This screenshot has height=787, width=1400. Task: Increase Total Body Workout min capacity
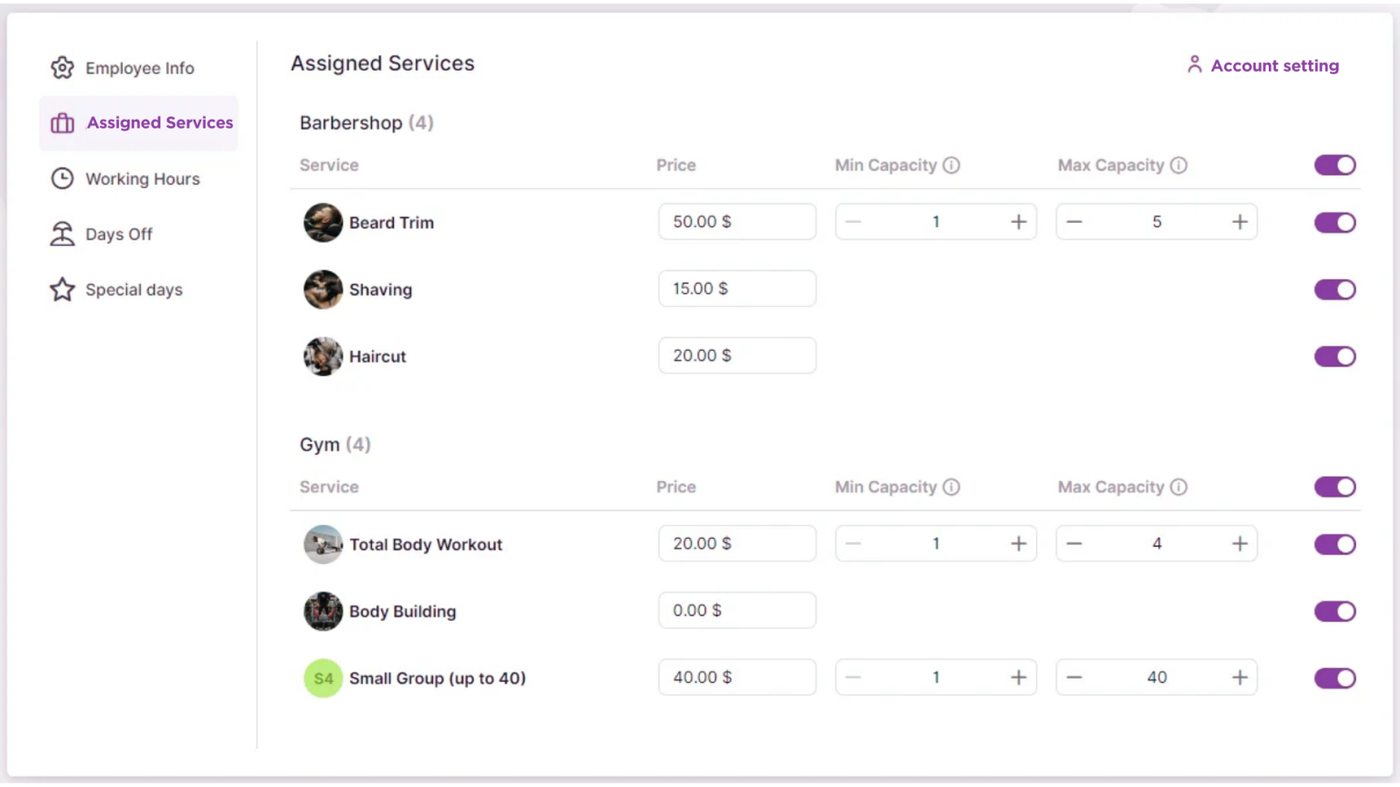tap(1018, 544)
